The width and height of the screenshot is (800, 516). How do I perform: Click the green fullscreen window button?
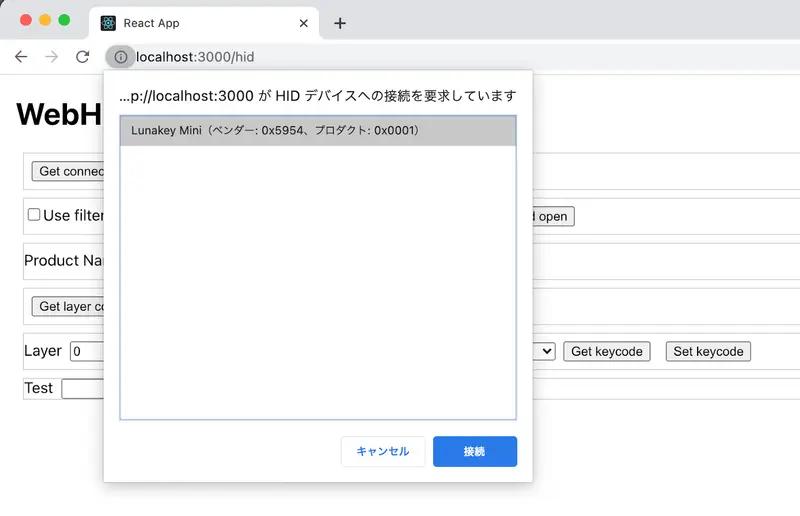[x=64, y=20]
